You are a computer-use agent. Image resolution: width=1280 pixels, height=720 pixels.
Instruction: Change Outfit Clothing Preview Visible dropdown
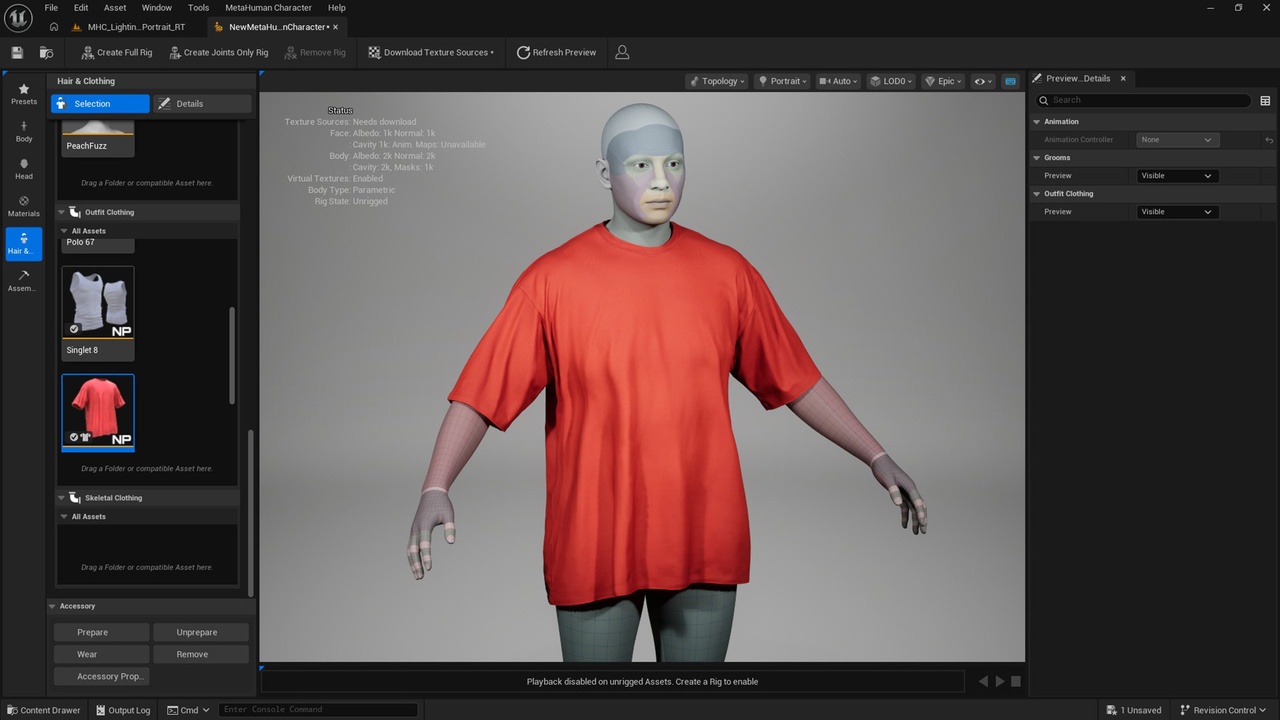[1176, 212]
